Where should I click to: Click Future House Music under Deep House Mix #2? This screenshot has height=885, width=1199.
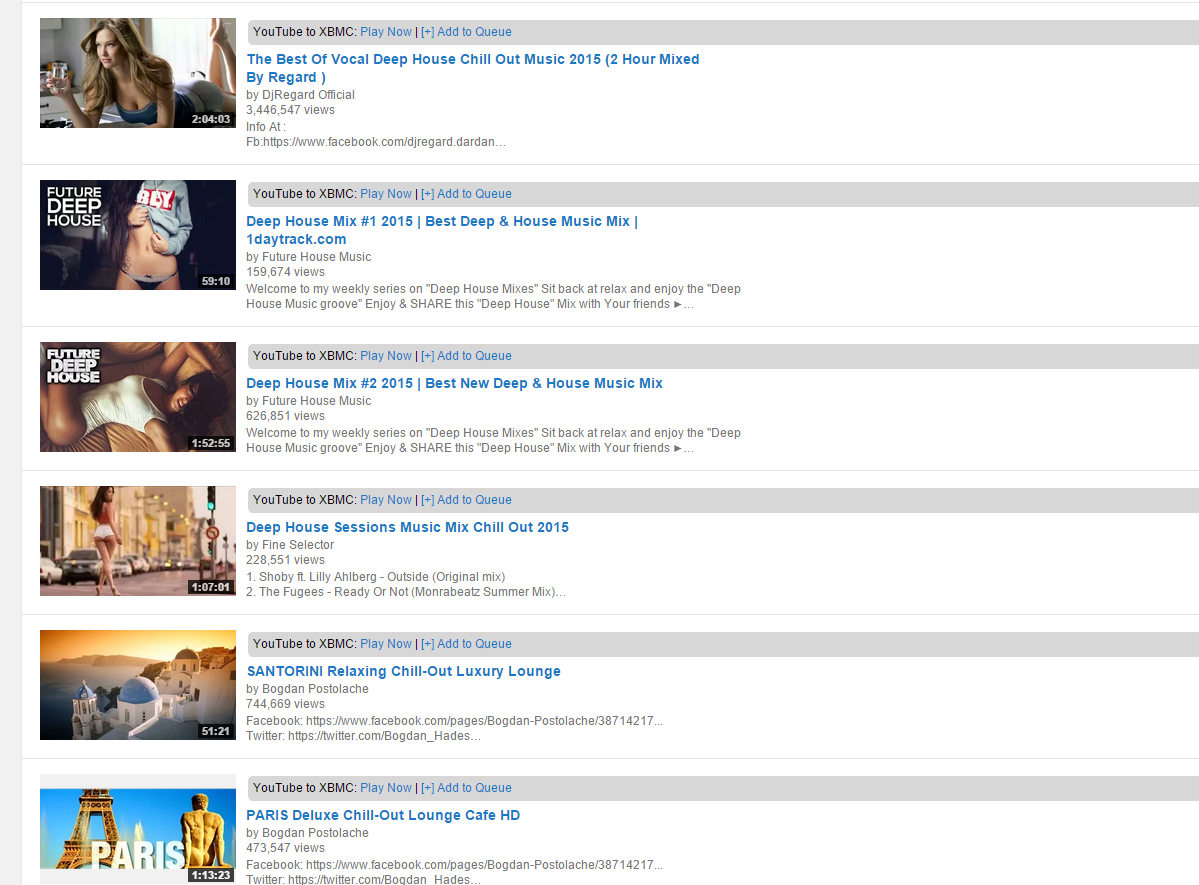[317, 401]
